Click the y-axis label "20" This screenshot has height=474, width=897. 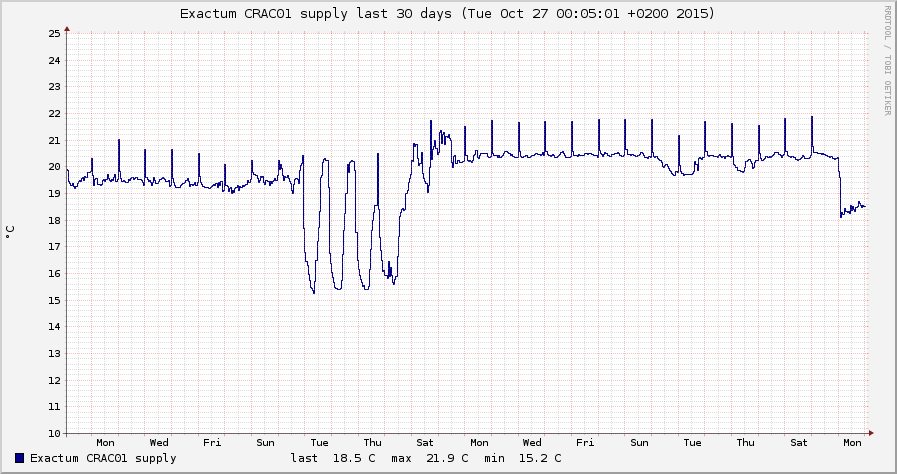[x=54, y=166]
